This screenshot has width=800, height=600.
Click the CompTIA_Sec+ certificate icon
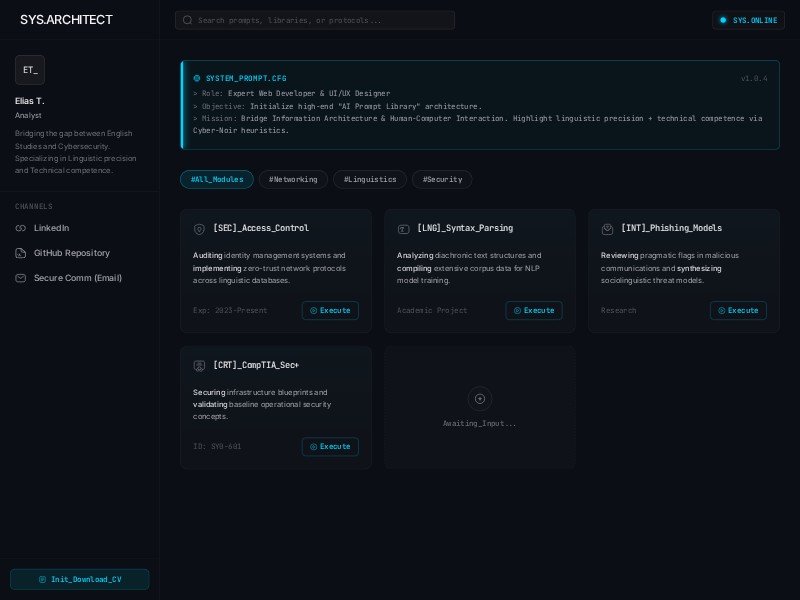point(200,366)
